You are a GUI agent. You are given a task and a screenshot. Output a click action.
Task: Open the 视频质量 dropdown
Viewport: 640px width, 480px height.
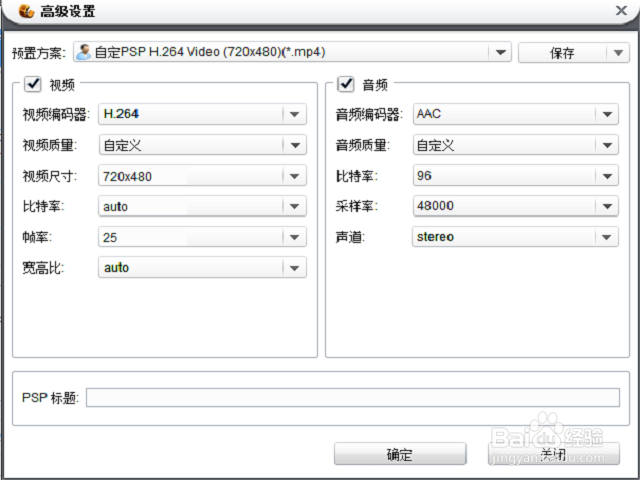[202, 145]
